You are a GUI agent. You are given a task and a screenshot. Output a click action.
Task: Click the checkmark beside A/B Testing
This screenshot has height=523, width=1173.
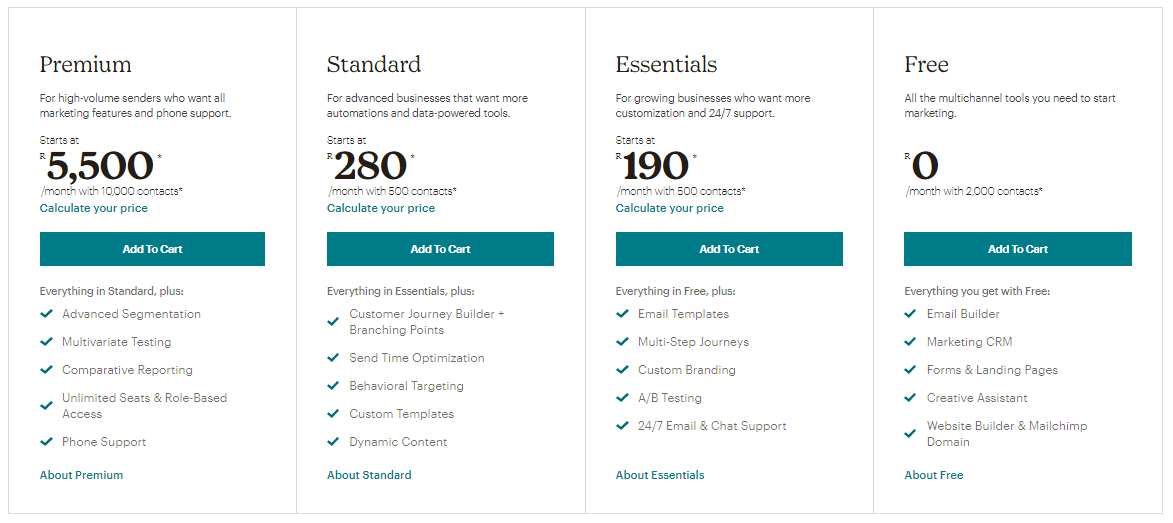622,398
